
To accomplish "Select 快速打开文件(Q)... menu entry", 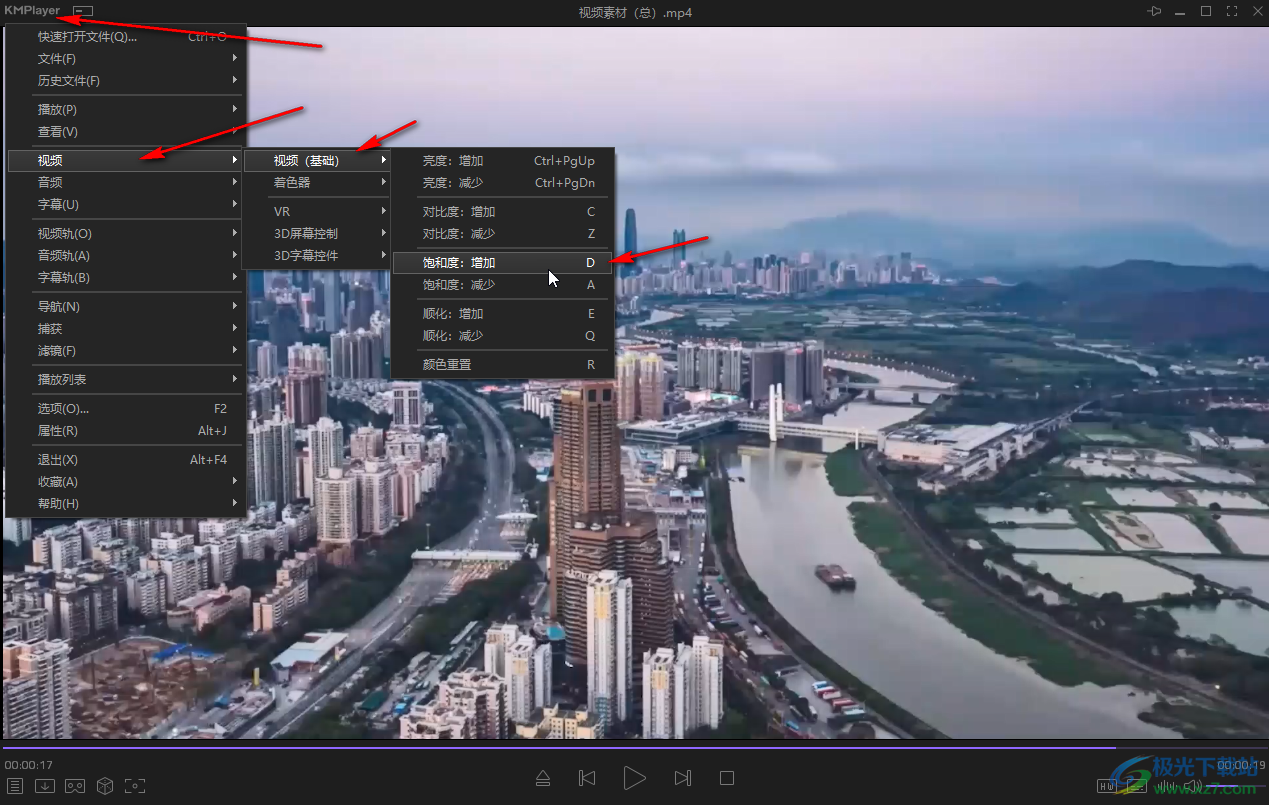I will coord(126,37).
